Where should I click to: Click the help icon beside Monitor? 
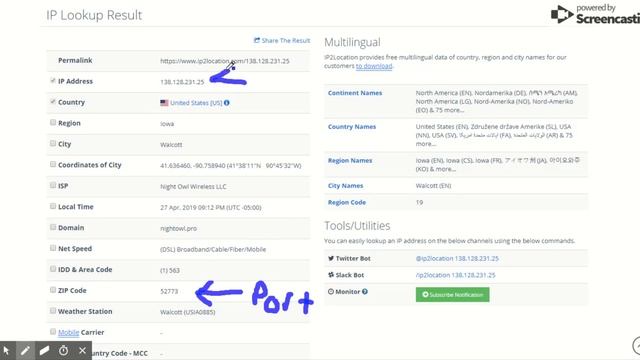365,291
